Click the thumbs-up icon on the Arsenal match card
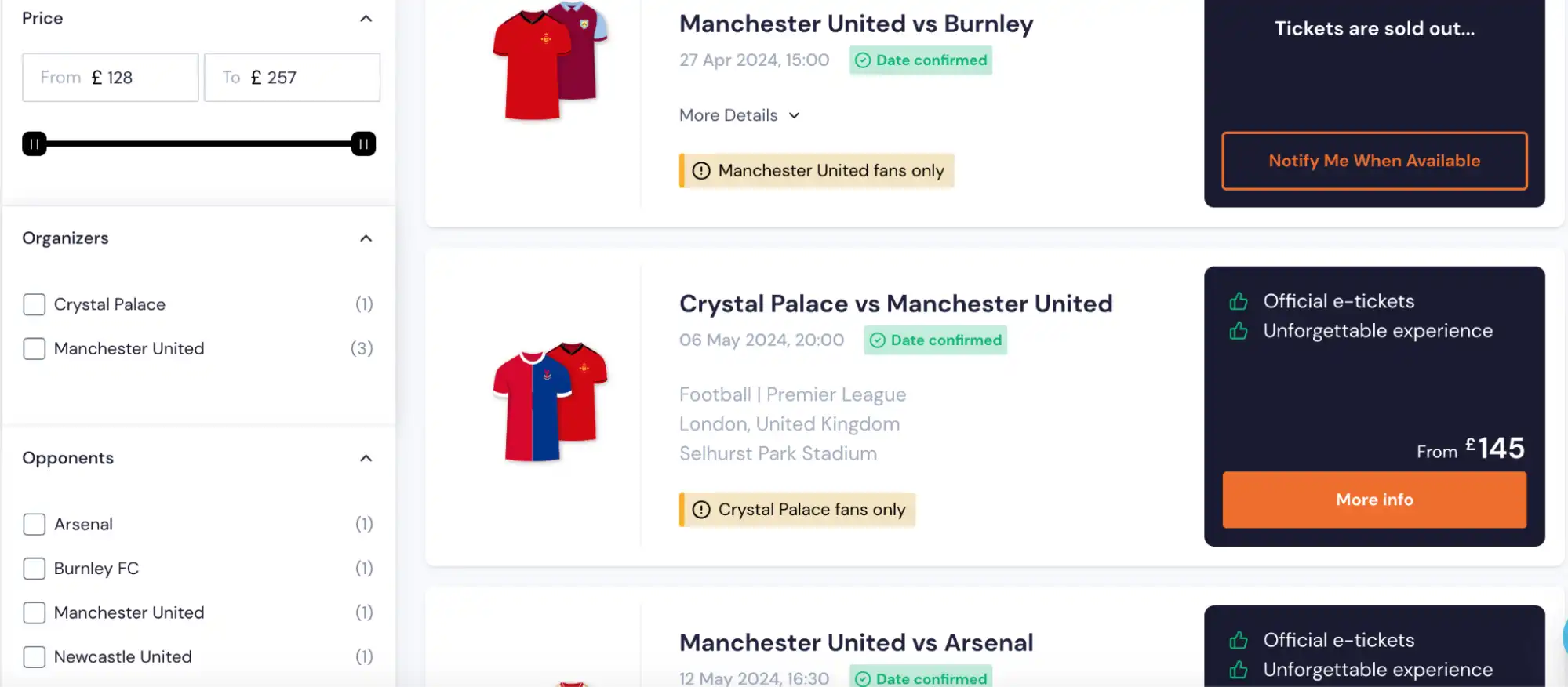The width and height of the screenshot is (1568, 687). [1238, 640]
